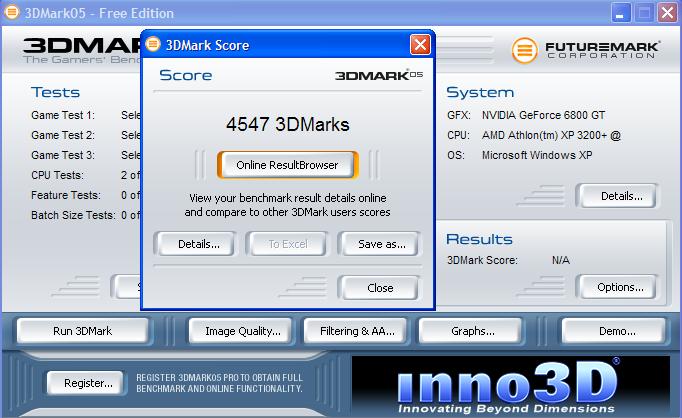
Task: Click Save as... in score dialog
Action: tap(381, 244)
